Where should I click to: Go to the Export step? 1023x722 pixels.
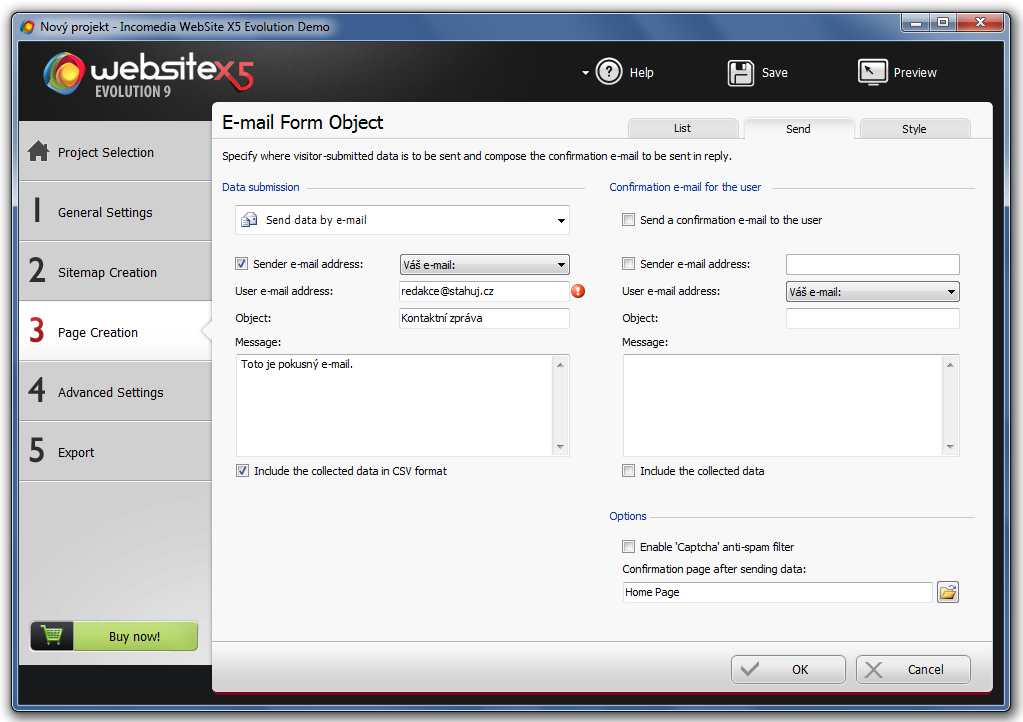click(115, 451)
